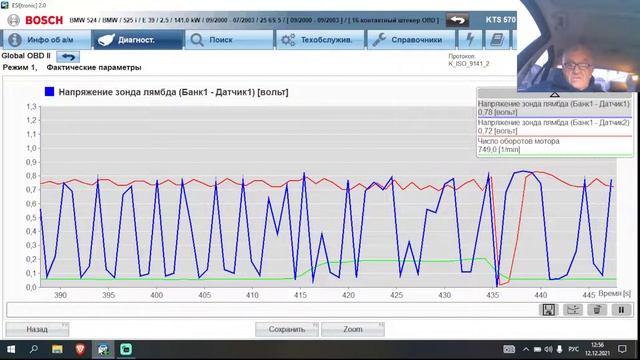The image size is (640, 360).
Task: Open the notification center icon
Action: (x=622, y=349)
